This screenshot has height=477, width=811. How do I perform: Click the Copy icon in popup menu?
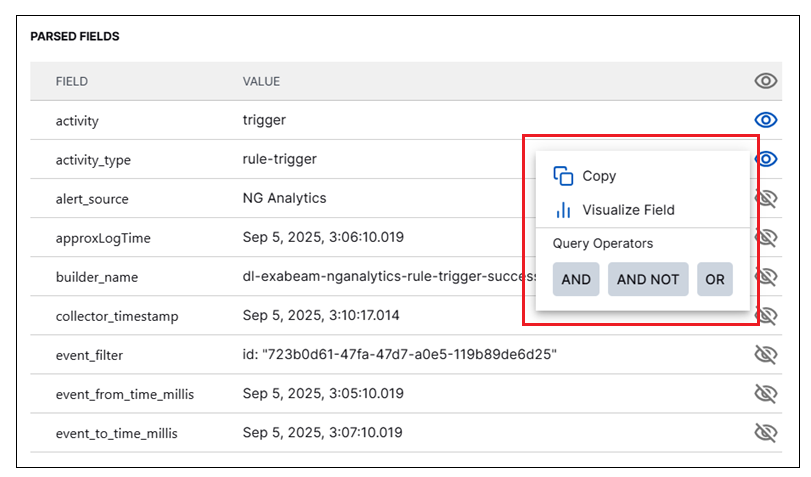click(x=563, y=176)
